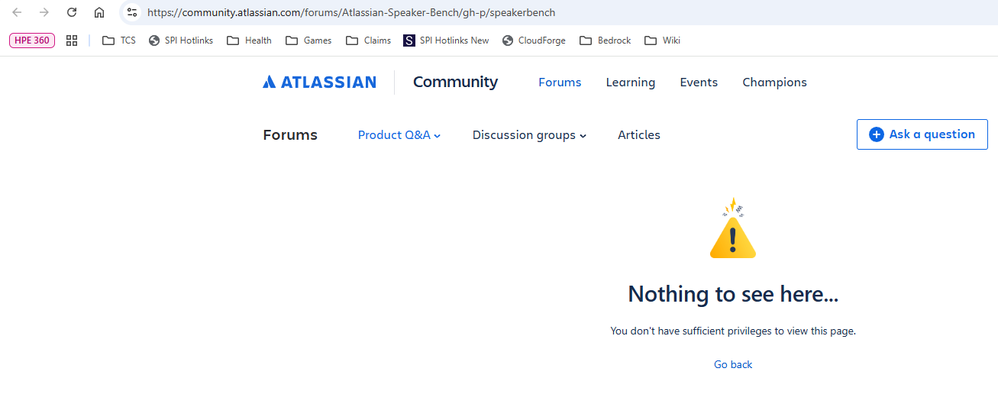Go to browser home page icon
Image resolution: width=998 pixels, height=404 pixels.
(99, 12)
